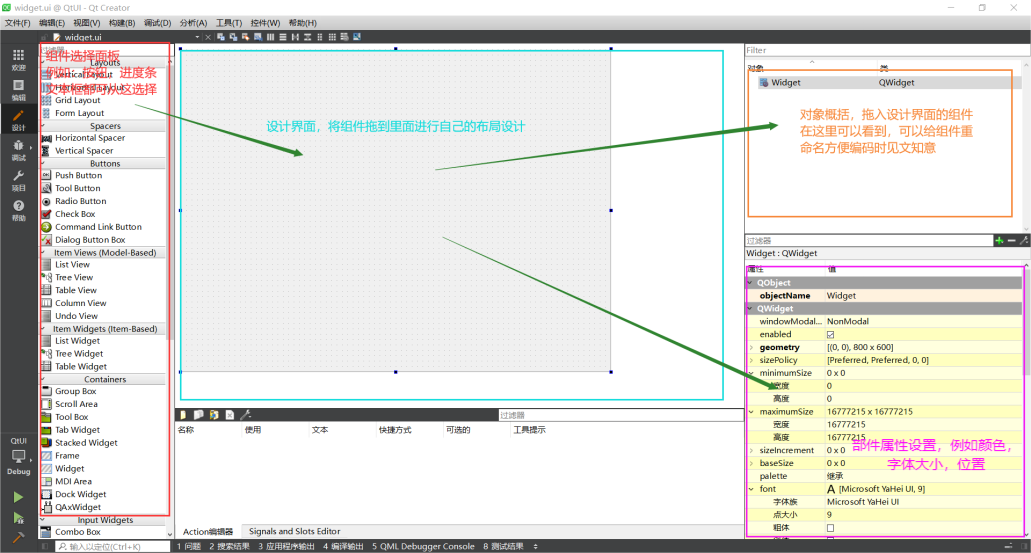The height and width of the screenshot is (553, 1031).
Task: Open the 项目 (Projects) mode wrench icon
Action: (18, 181)
